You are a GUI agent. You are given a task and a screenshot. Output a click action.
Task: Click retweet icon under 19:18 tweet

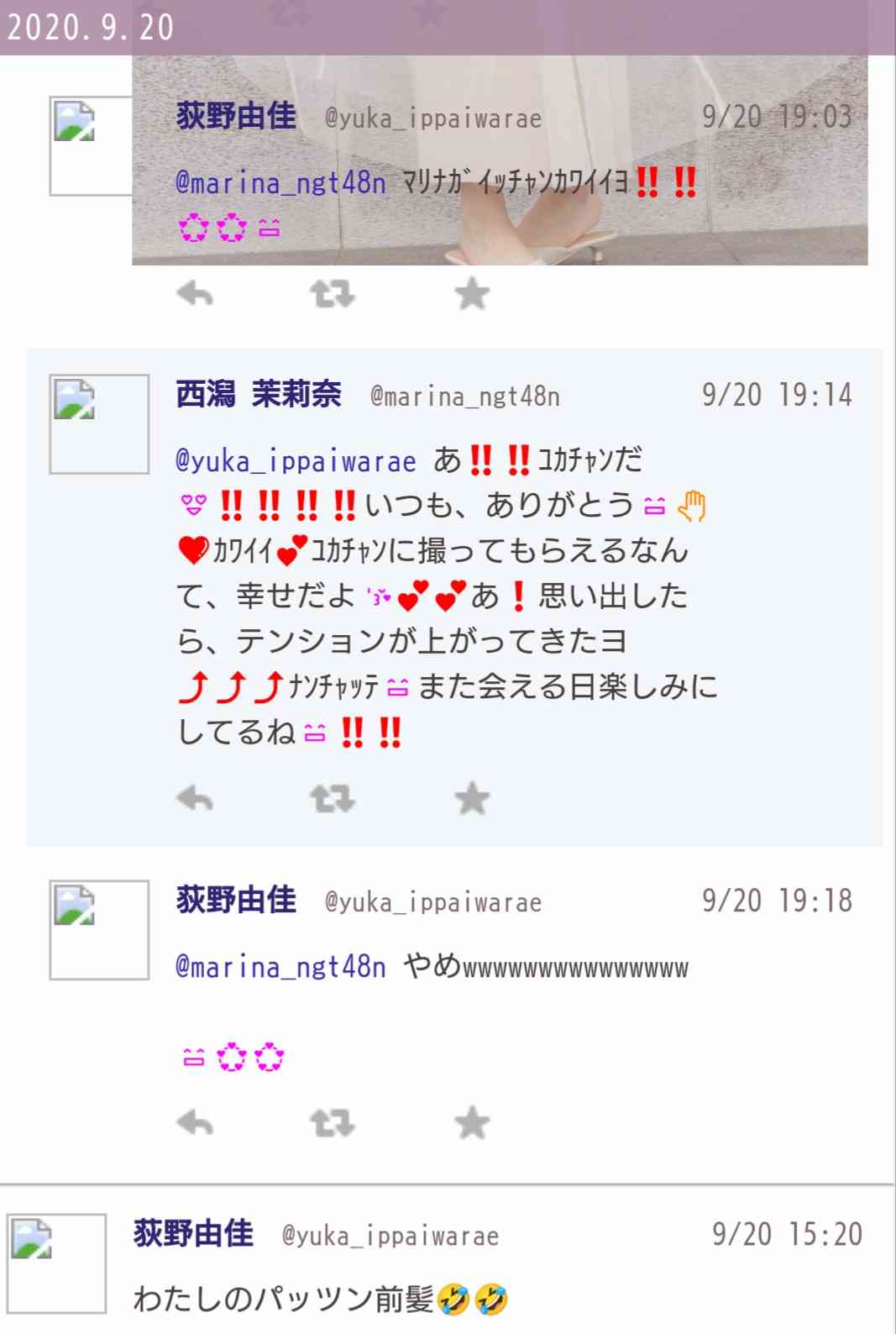(x=333, y=1123)
